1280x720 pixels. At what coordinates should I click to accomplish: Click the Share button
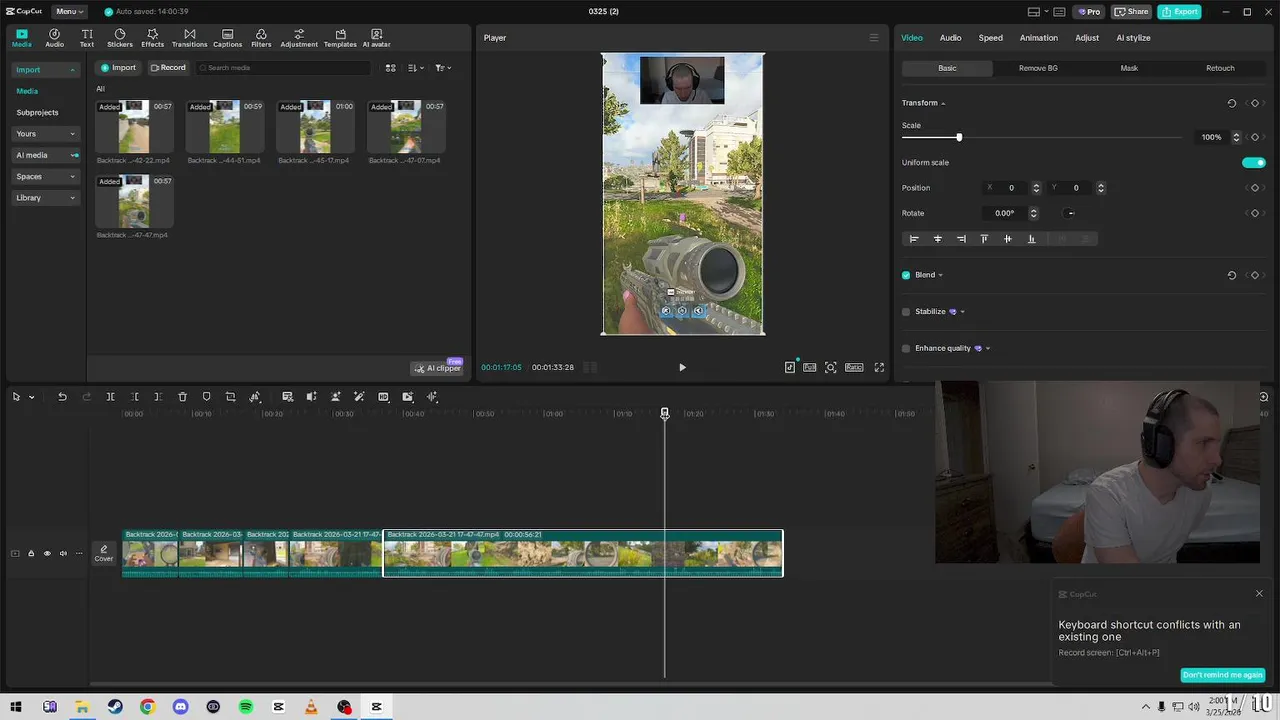(x=1131, y=11)
